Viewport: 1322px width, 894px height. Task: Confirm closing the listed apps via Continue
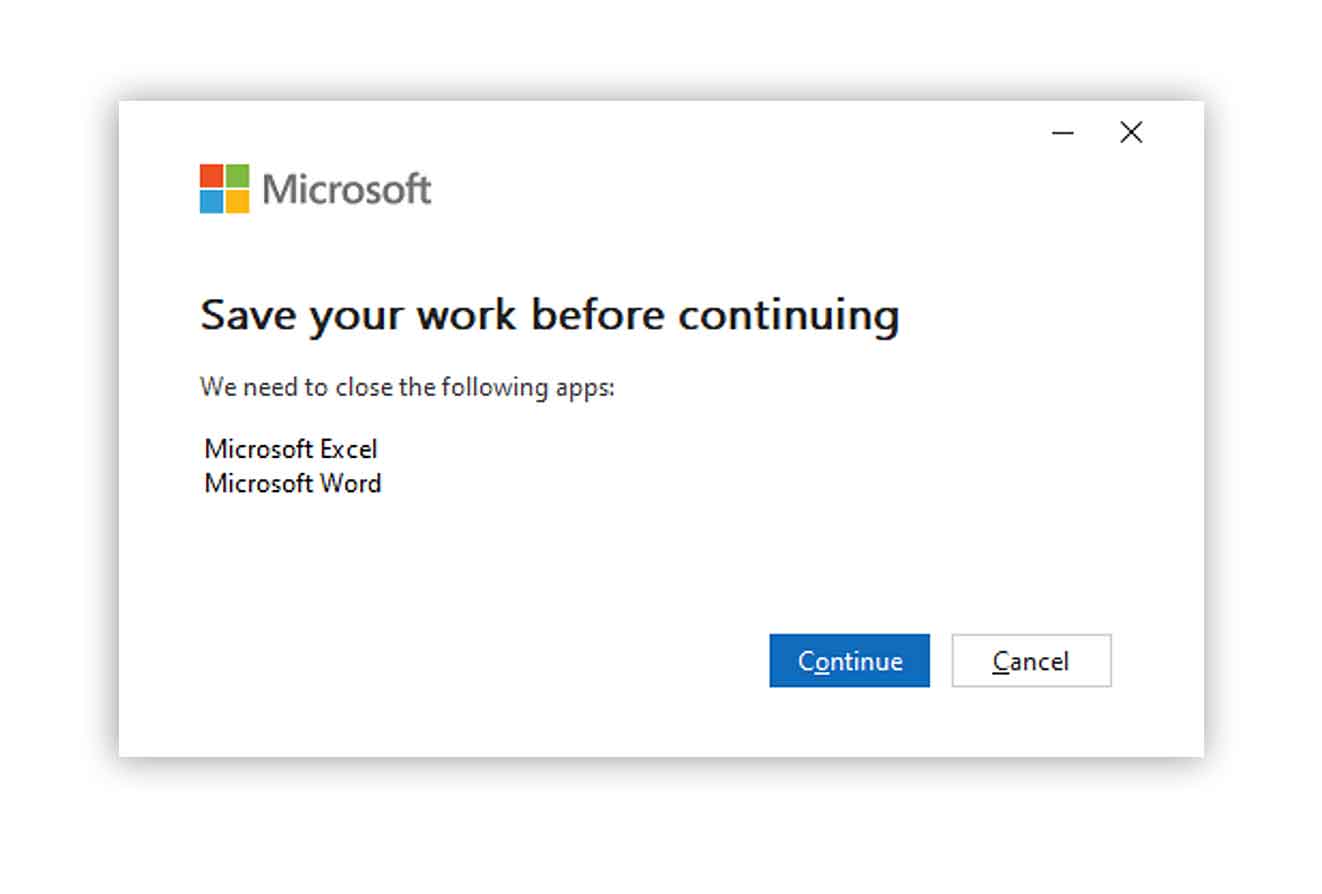pyautogui.click(x=849, y=661)
